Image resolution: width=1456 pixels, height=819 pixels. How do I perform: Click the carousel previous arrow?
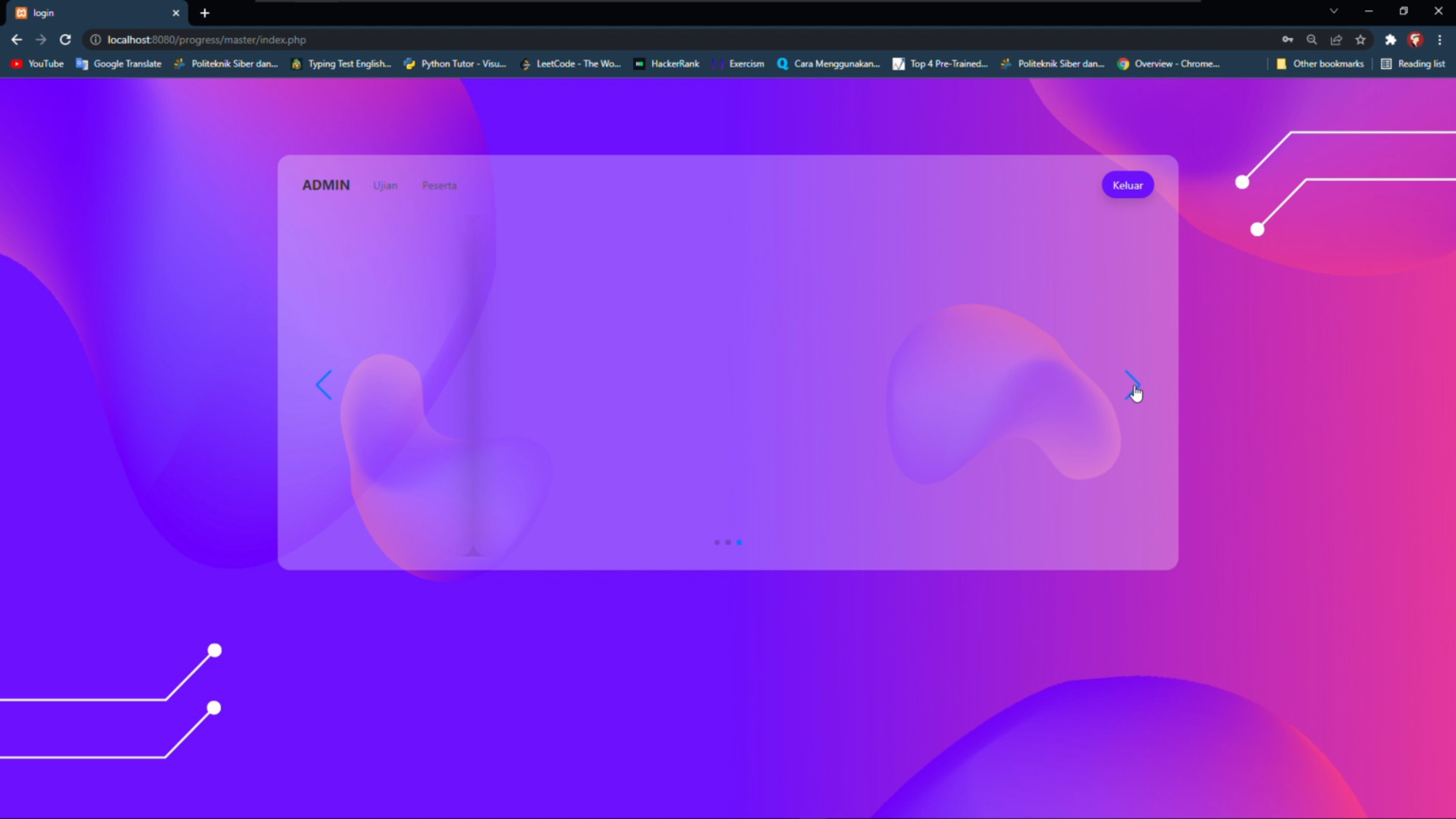(324, 385)
